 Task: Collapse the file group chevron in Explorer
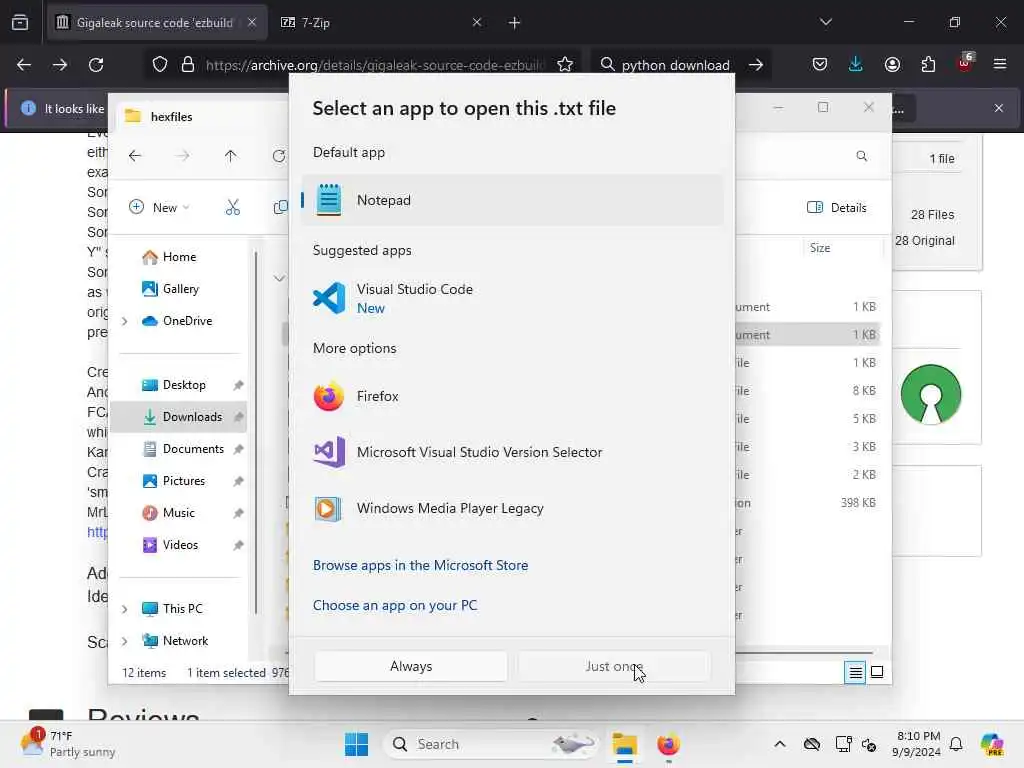click(x=279, y=278)
